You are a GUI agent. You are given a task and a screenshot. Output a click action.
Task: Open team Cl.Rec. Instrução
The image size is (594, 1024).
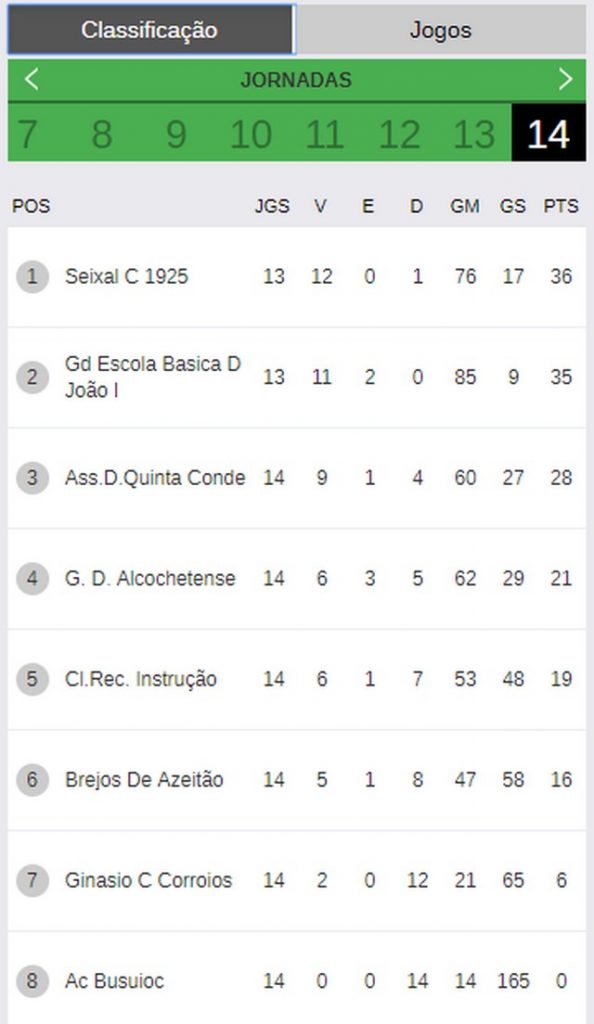(140, 679)
